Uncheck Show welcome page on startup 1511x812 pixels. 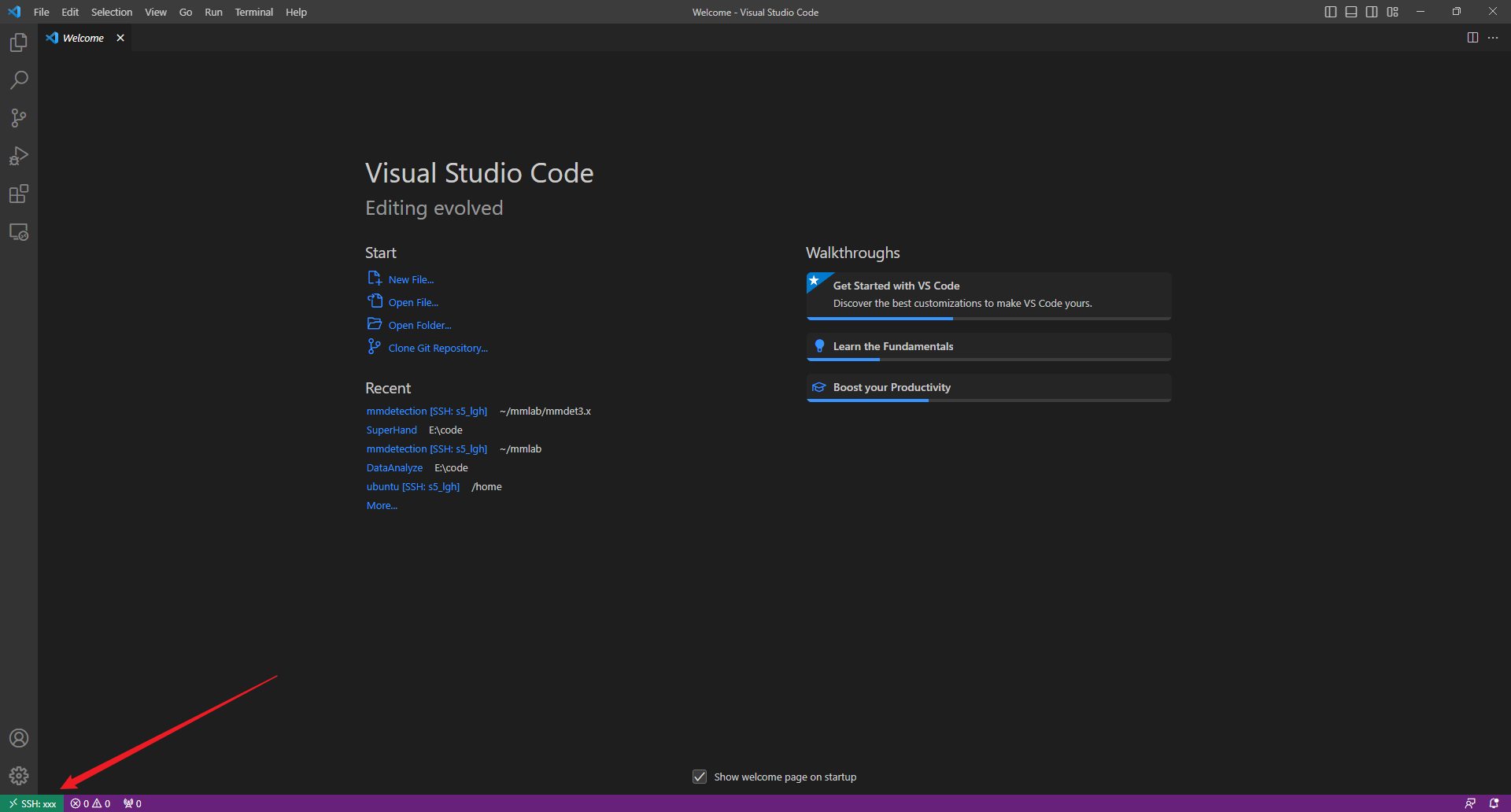click(x=700, y=777)
